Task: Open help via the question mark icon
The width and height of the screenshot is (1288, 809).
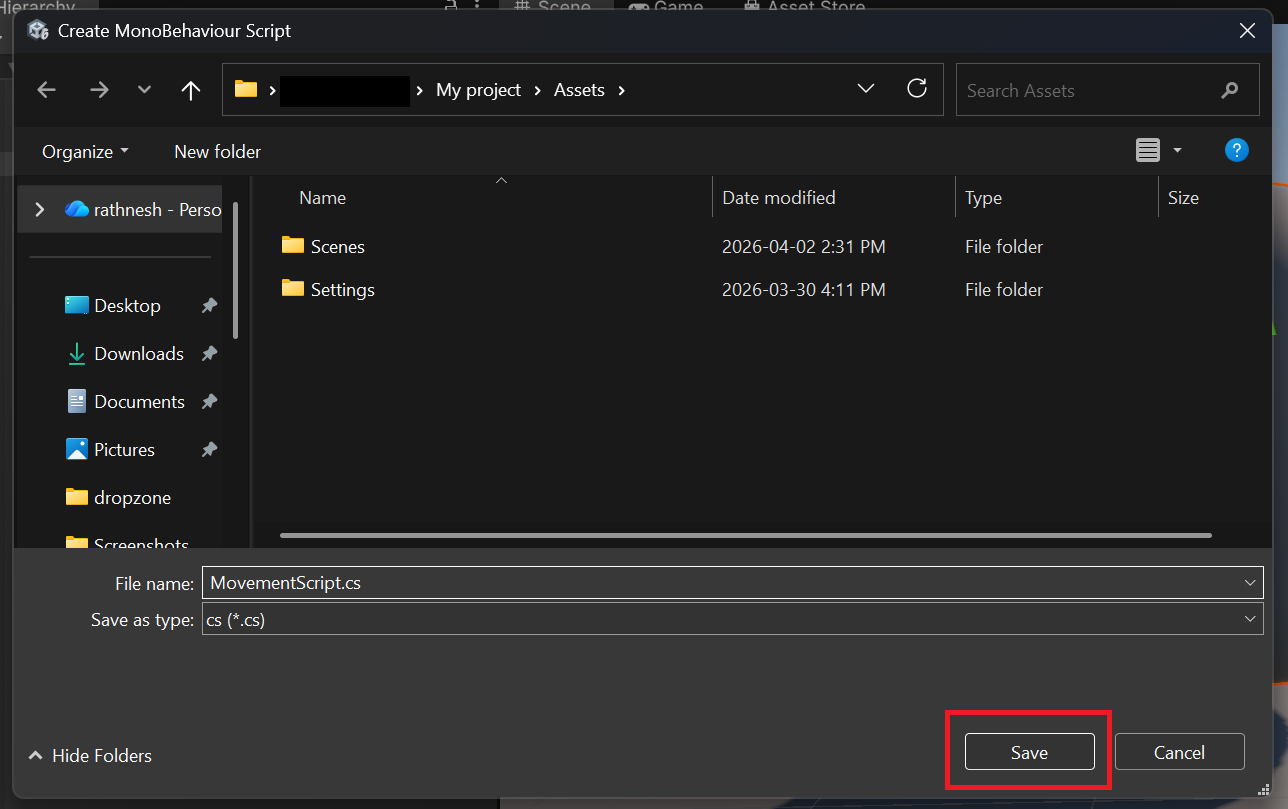Action: point(1237,150)
